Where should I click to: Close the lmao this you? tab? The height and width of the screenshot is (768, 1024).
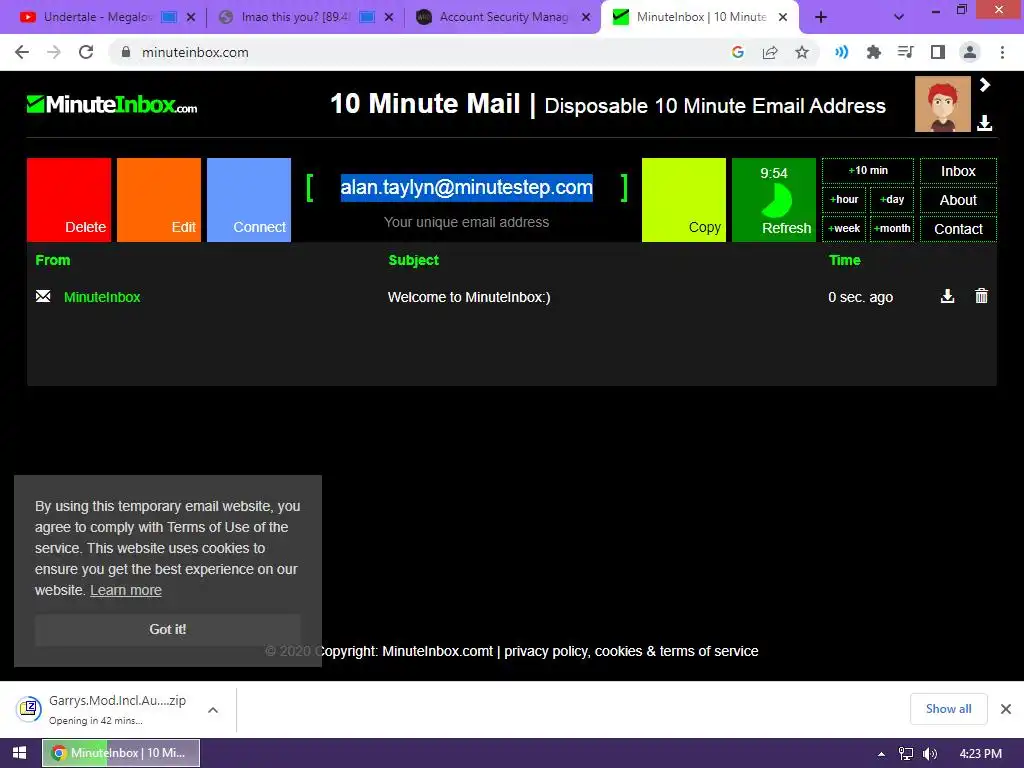coord(389,17)
